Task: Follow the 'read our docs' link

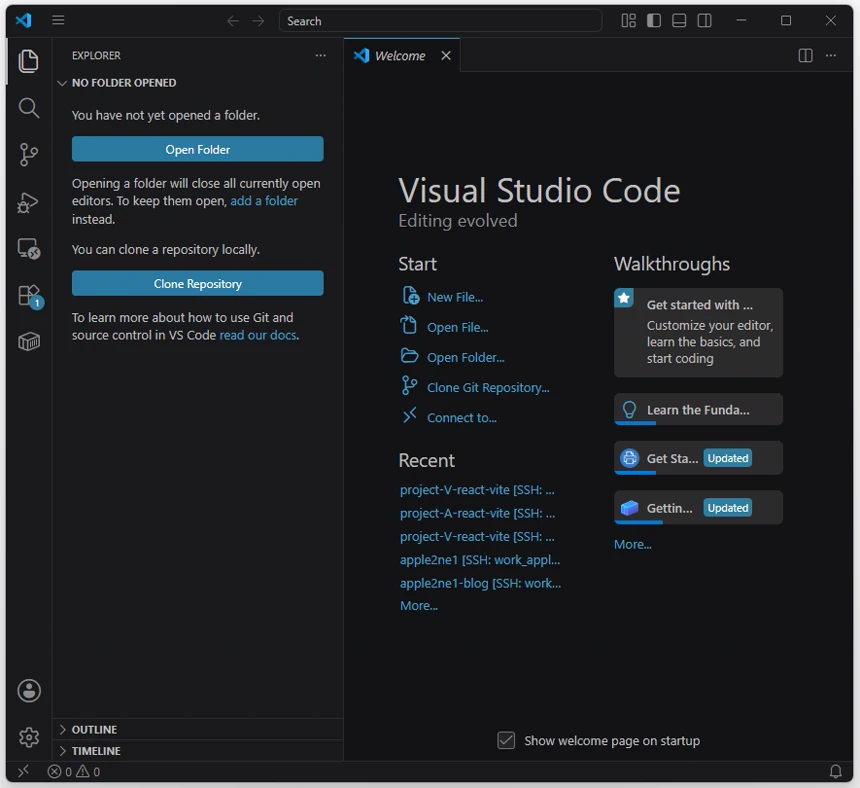Action: 258,335
